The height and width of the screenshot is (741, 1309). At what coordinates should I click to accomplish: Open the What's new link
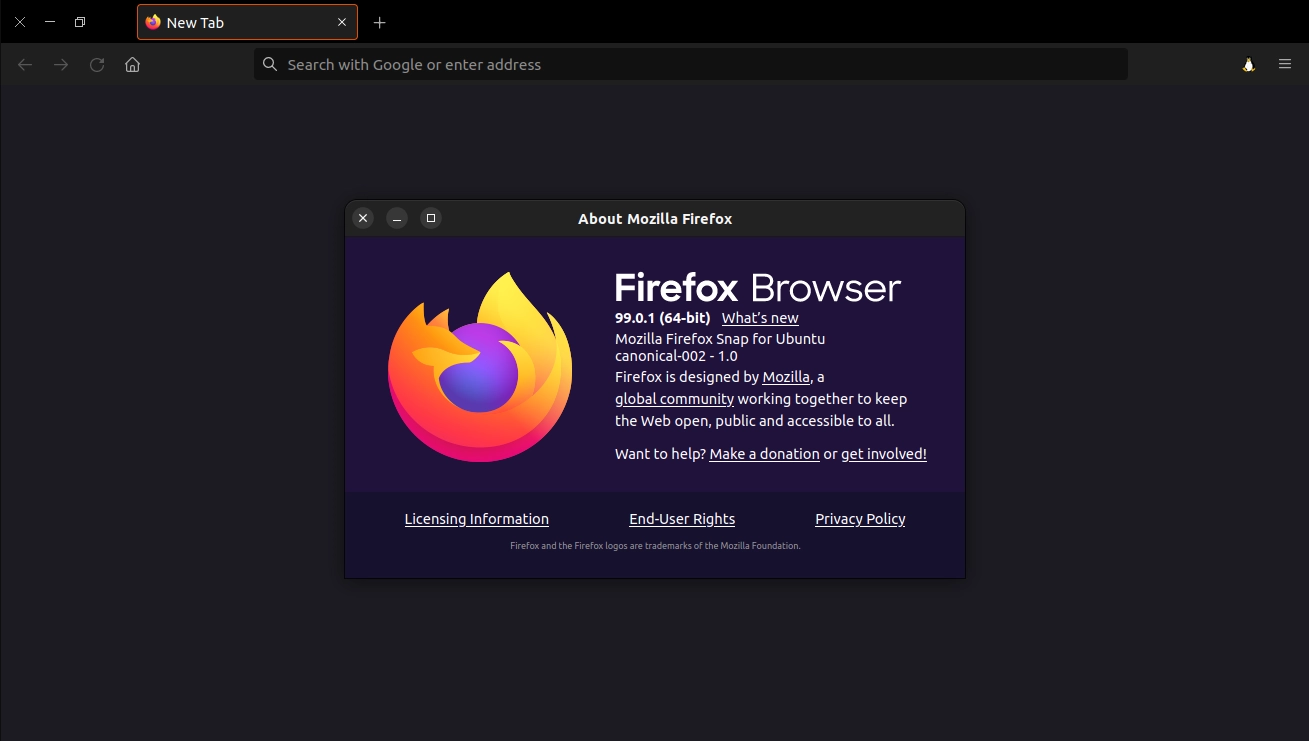click(760, 318)
